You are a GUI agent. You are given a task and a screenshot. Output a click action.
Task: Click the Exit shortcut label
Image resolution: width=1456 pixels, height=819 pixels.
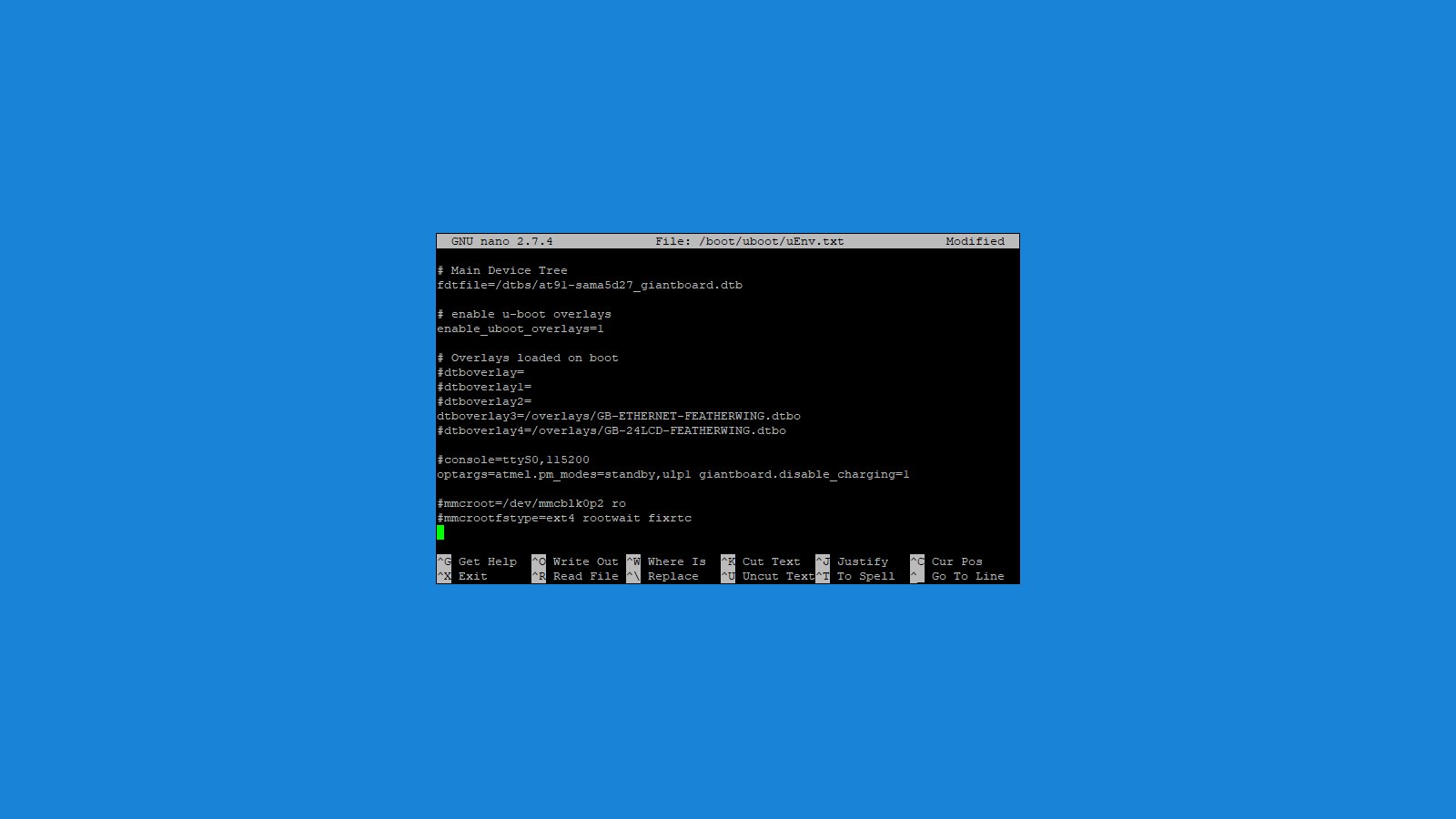pyautogui.click(x=473, y=576)
